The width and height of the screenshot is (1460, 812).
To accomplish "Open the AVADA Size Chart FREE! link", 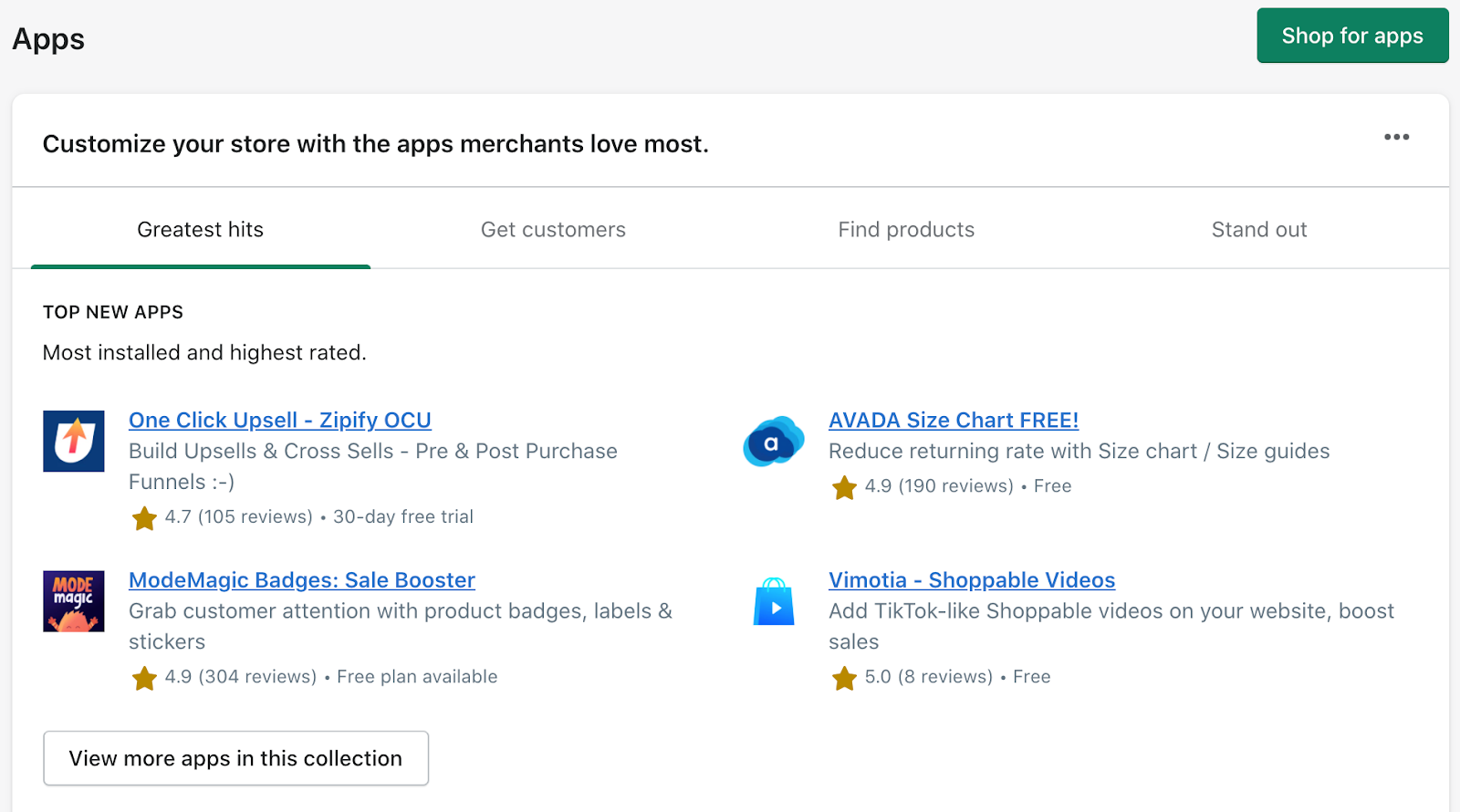I will (x=953, y=421).
